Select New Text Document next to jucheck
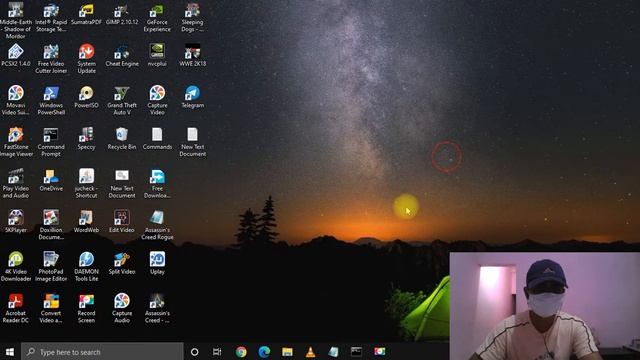 pyautogui.click(x=122, y=184)
